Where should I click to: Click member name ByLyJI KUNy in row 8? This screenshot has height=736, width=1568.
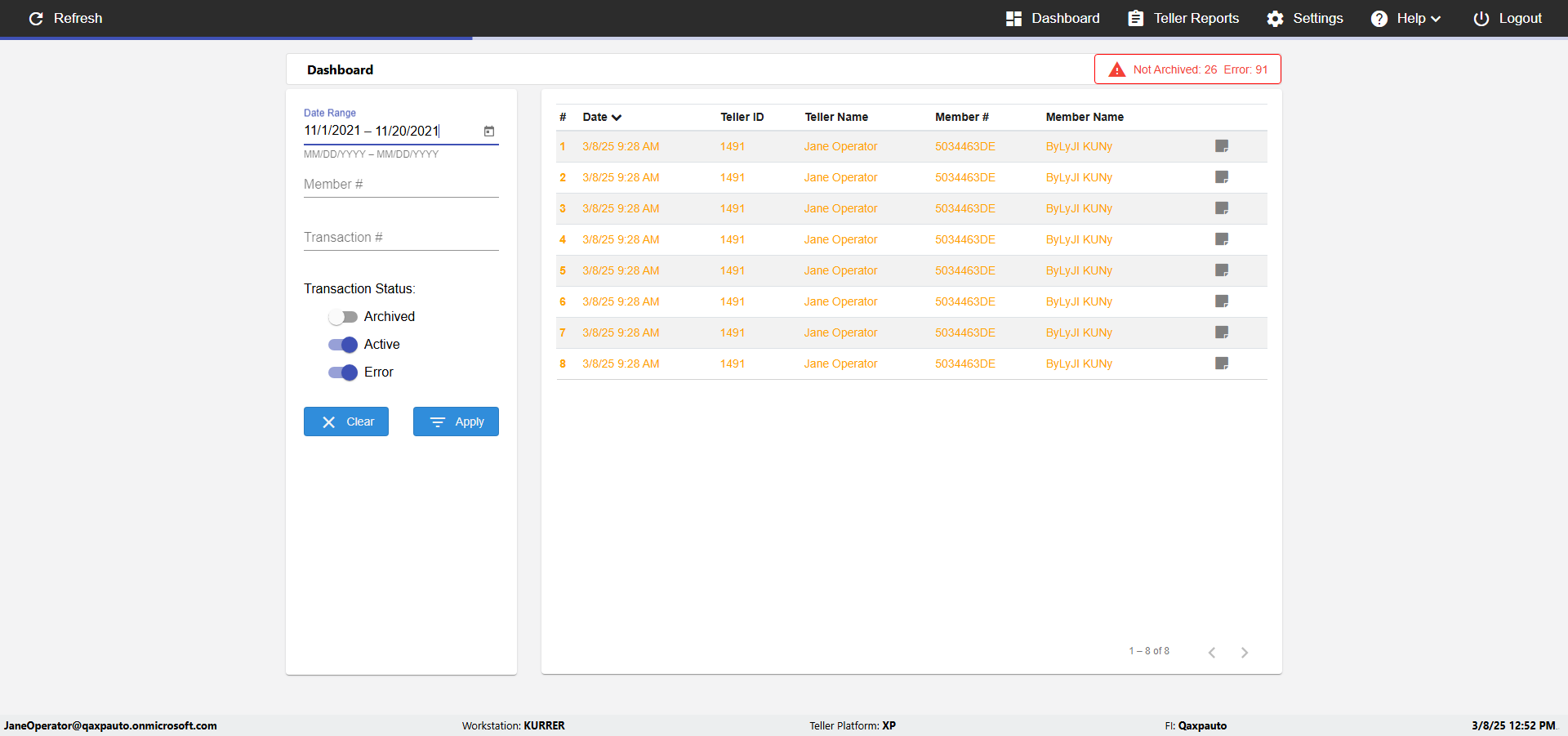tap(1079, 364)
